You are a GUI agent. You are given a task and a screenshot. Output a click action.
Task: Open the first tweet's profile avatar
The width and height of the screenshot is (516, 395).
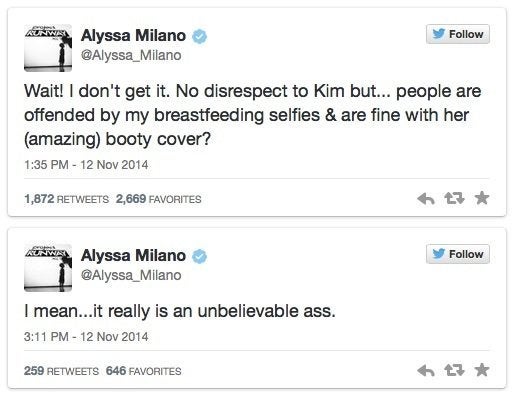click(48, 48)
